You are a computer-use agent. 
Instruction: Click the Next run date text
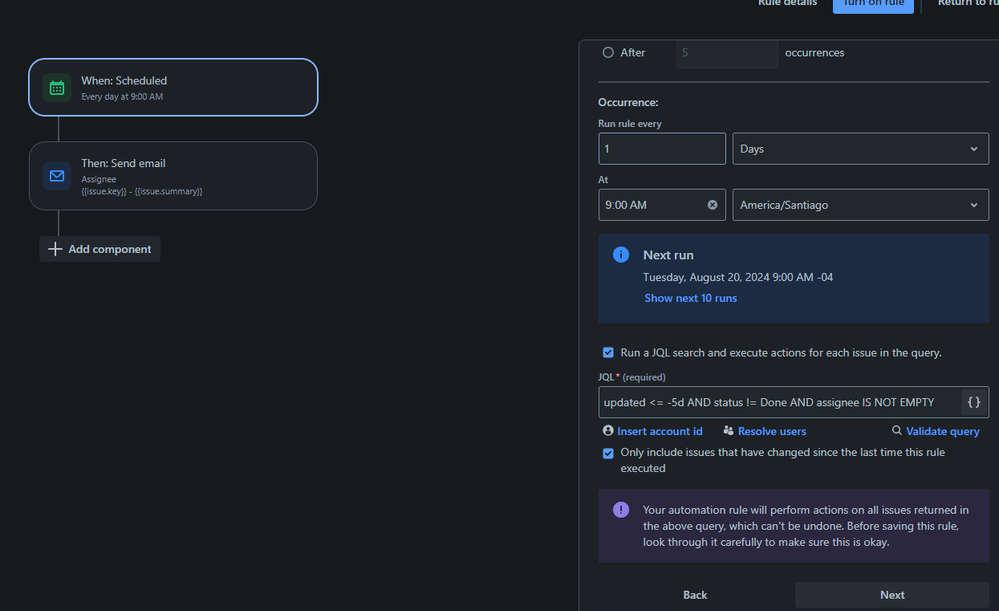click(738, 277)
